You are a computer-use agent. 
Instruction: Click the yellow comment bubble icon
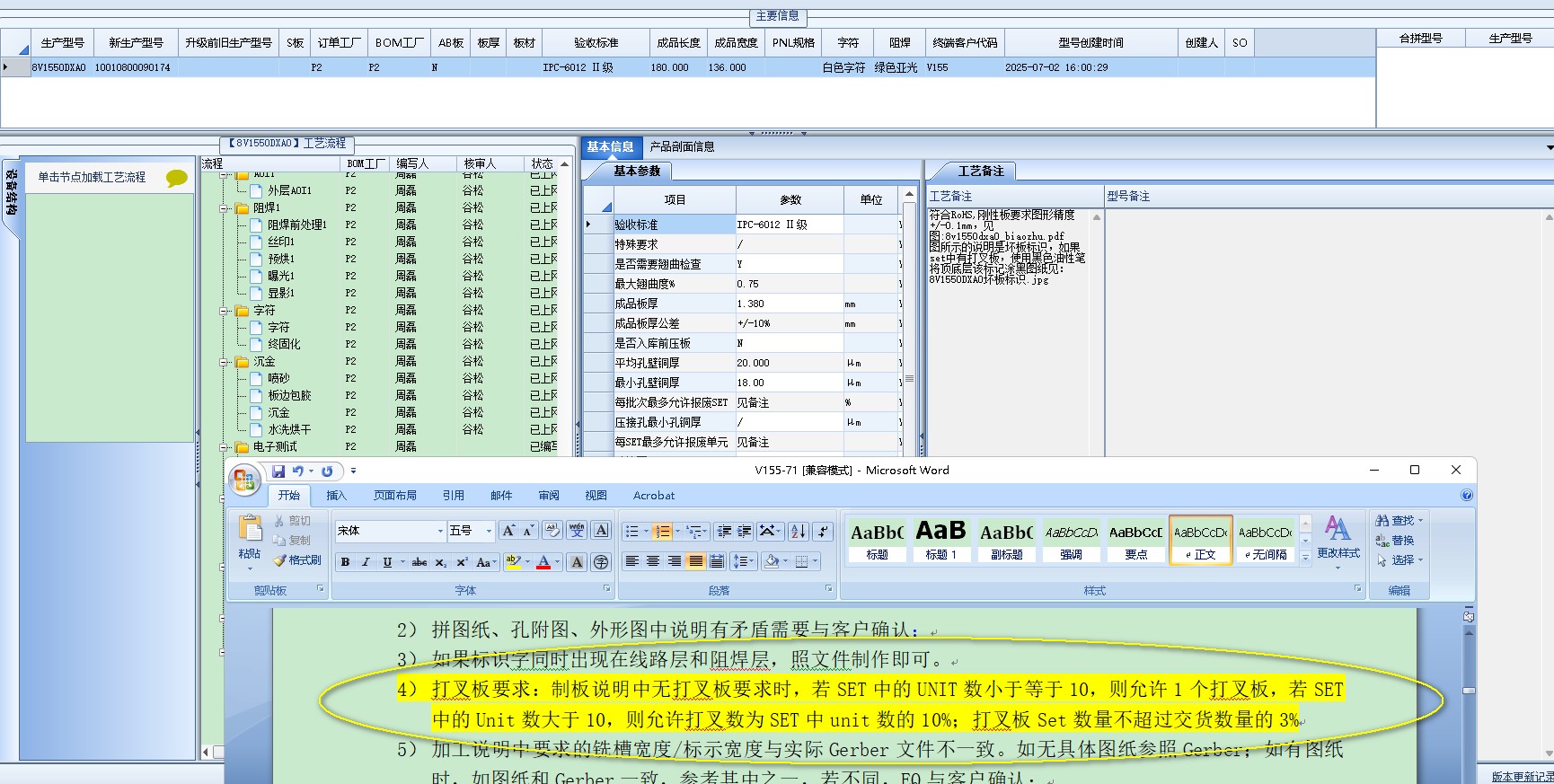(x=177, y=178)
